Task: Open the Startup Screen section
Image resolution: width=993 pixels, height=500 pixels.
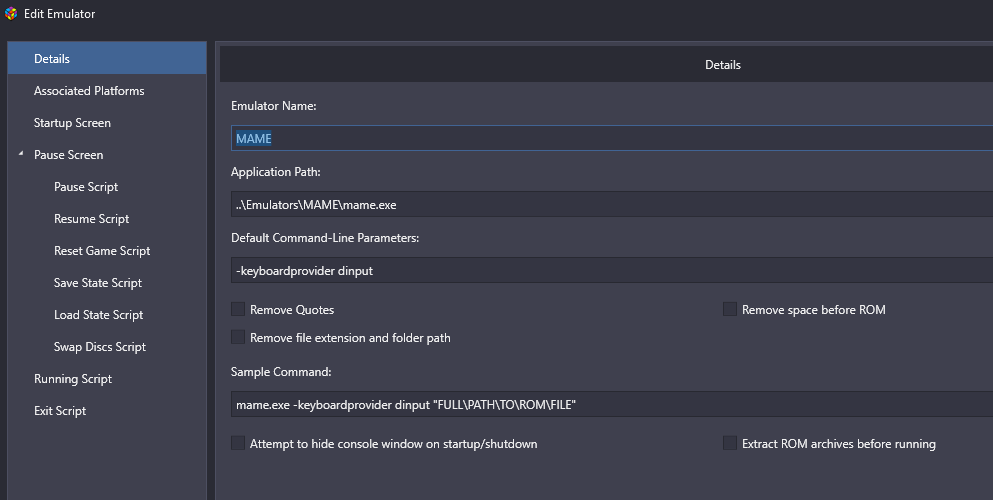Action: pos(72,123)
